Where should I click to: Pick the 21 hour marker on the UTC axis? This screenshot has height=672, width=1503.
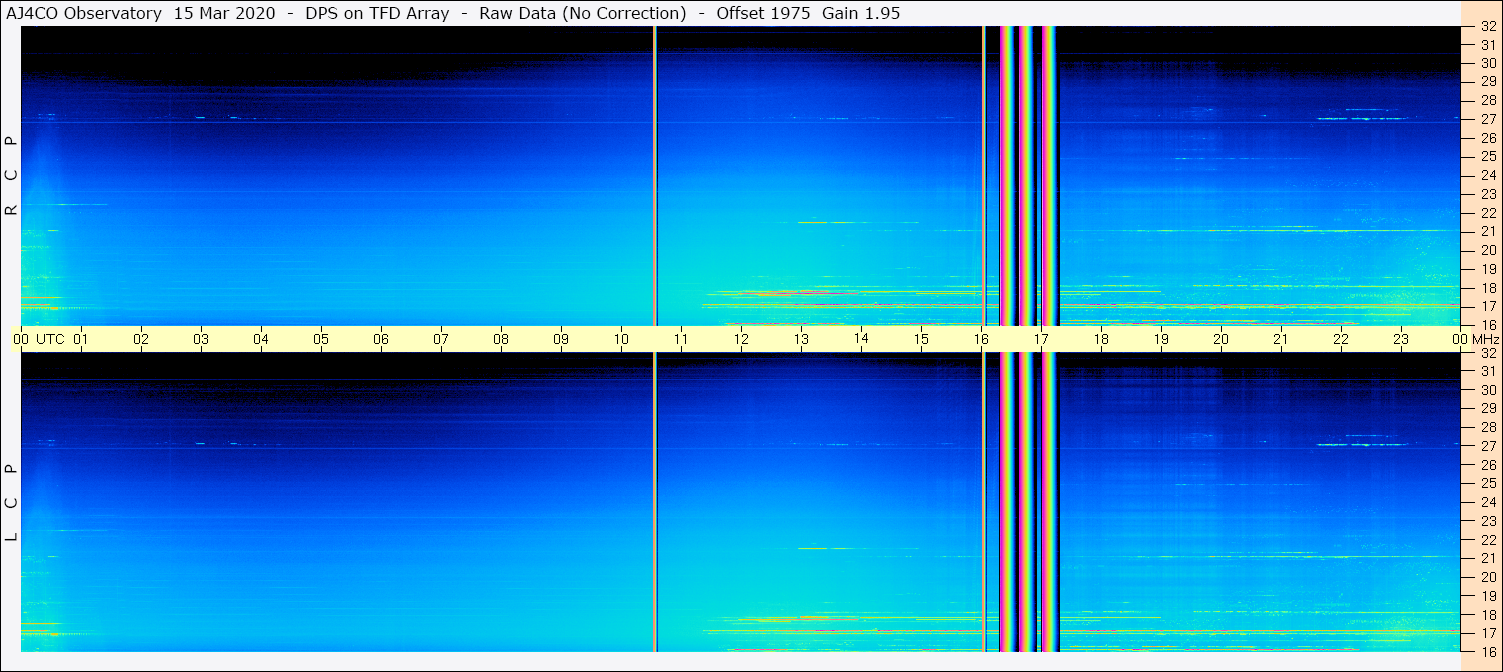pos(1281,339)
